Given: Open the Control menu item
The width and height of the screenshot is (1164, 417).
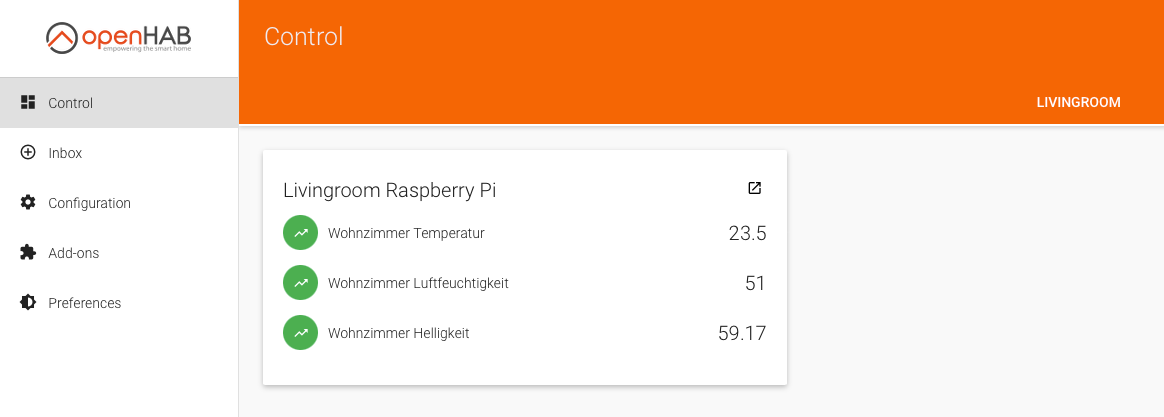Looking at the screenshot, I should tap(71, 103).
